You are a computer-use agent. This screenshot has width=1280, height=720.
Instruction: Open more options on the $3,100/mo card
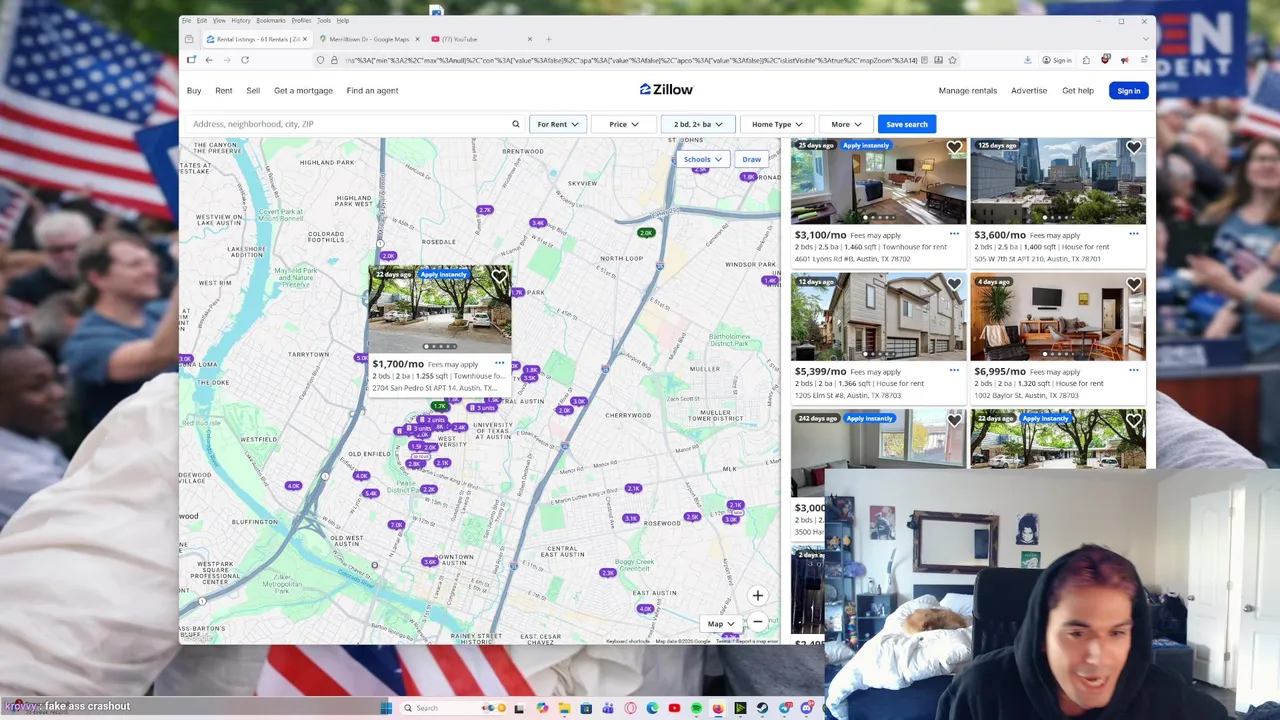tap(954, 234)
